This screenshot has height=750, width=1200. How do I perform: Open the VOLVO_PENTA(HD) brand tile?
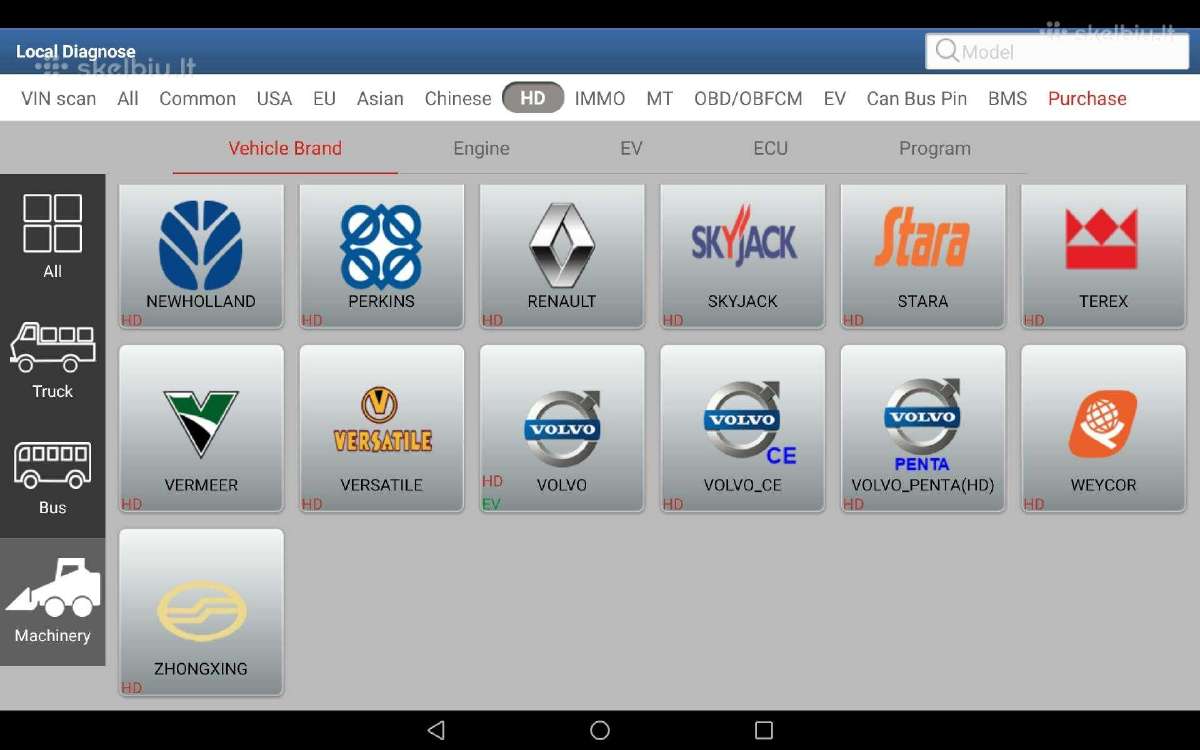(922, 428)
